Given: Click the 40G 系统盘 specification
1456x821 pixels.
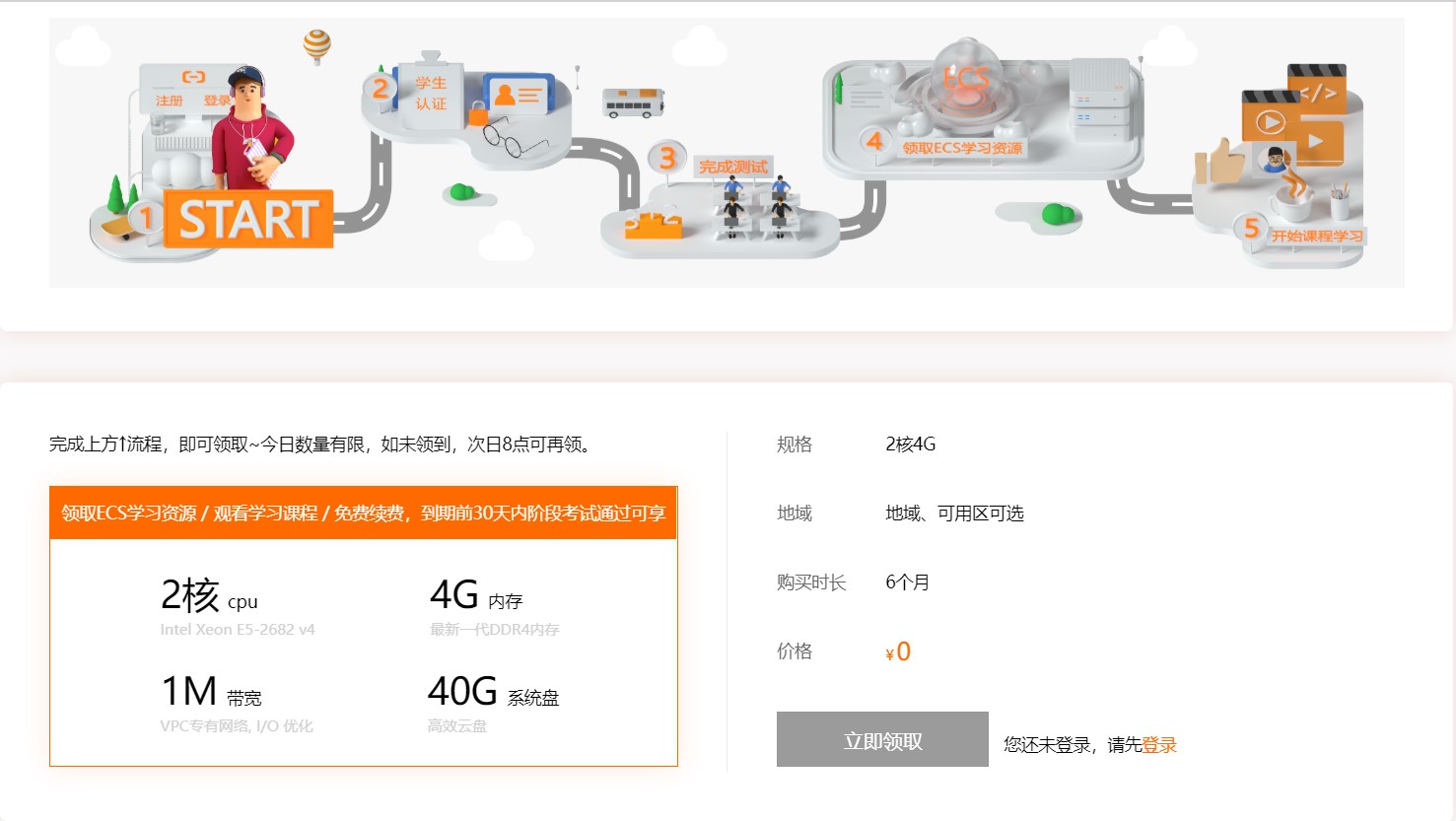Looking at the screenshot, I should (x=493, y=693).
